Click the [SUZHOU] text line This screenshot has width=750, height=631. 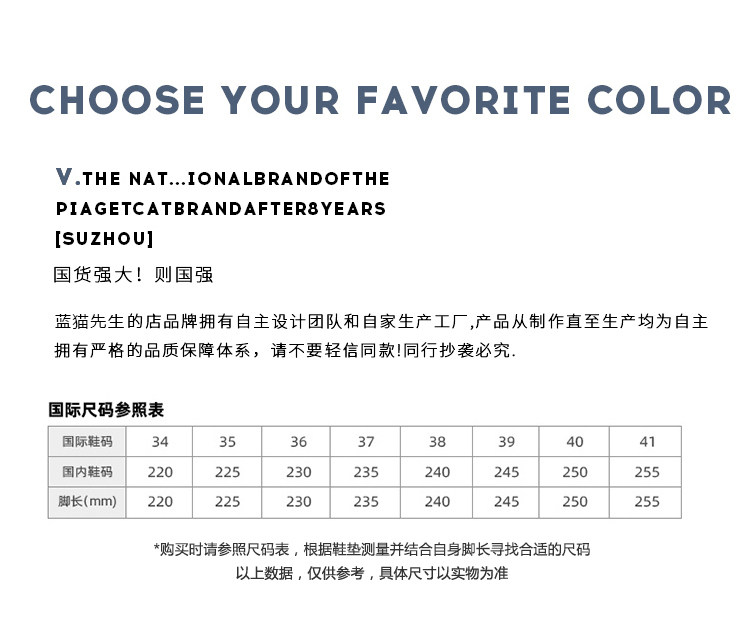104,238
